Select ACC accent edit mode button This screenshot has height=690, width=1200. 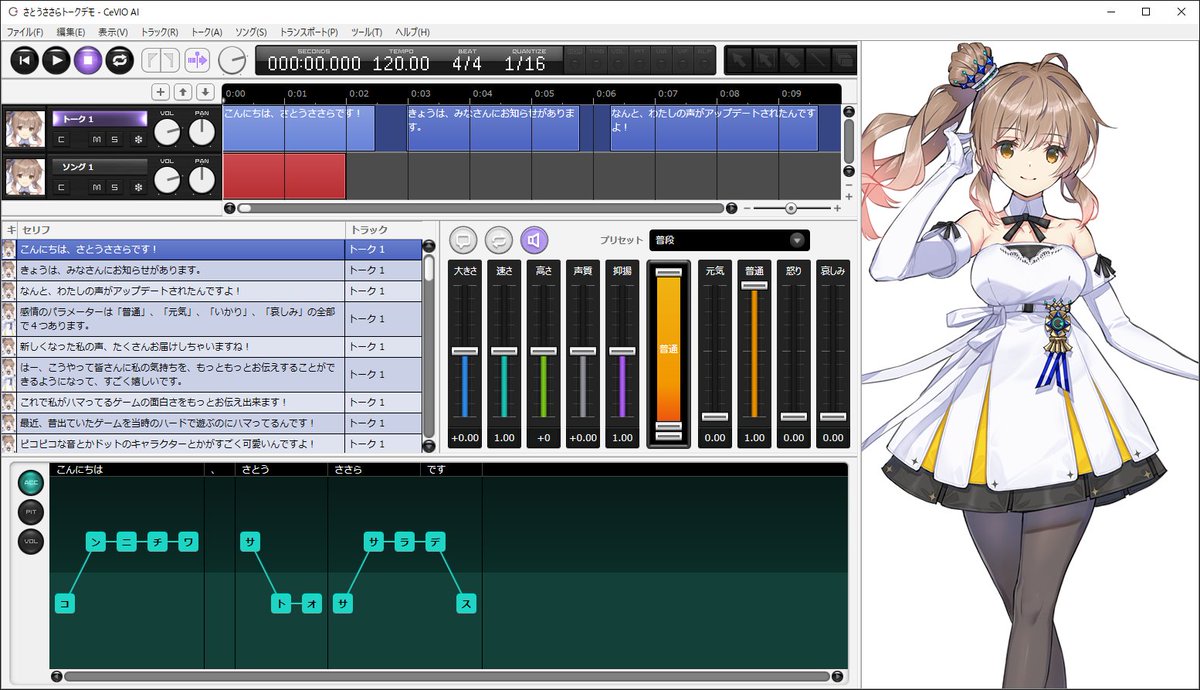31,483
